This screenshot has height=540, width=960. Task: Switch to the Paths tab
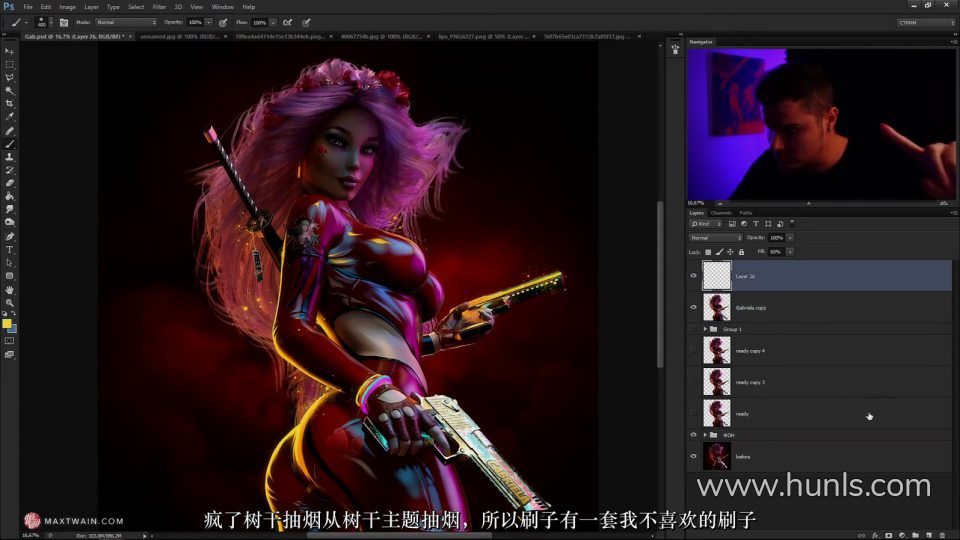(745, 212)
